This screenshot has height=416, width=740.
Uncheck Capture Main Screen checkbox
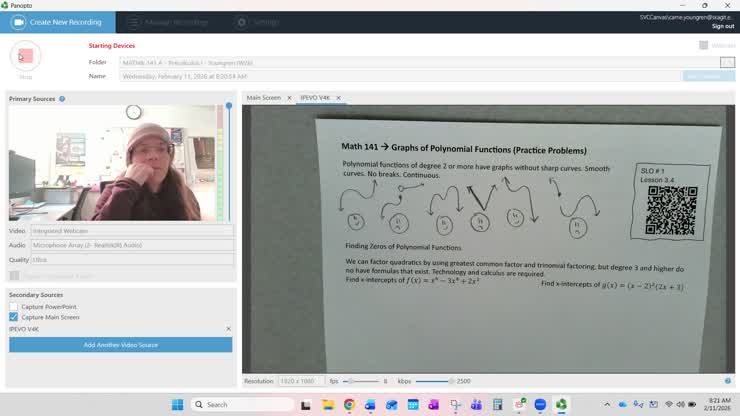[13, 317]
